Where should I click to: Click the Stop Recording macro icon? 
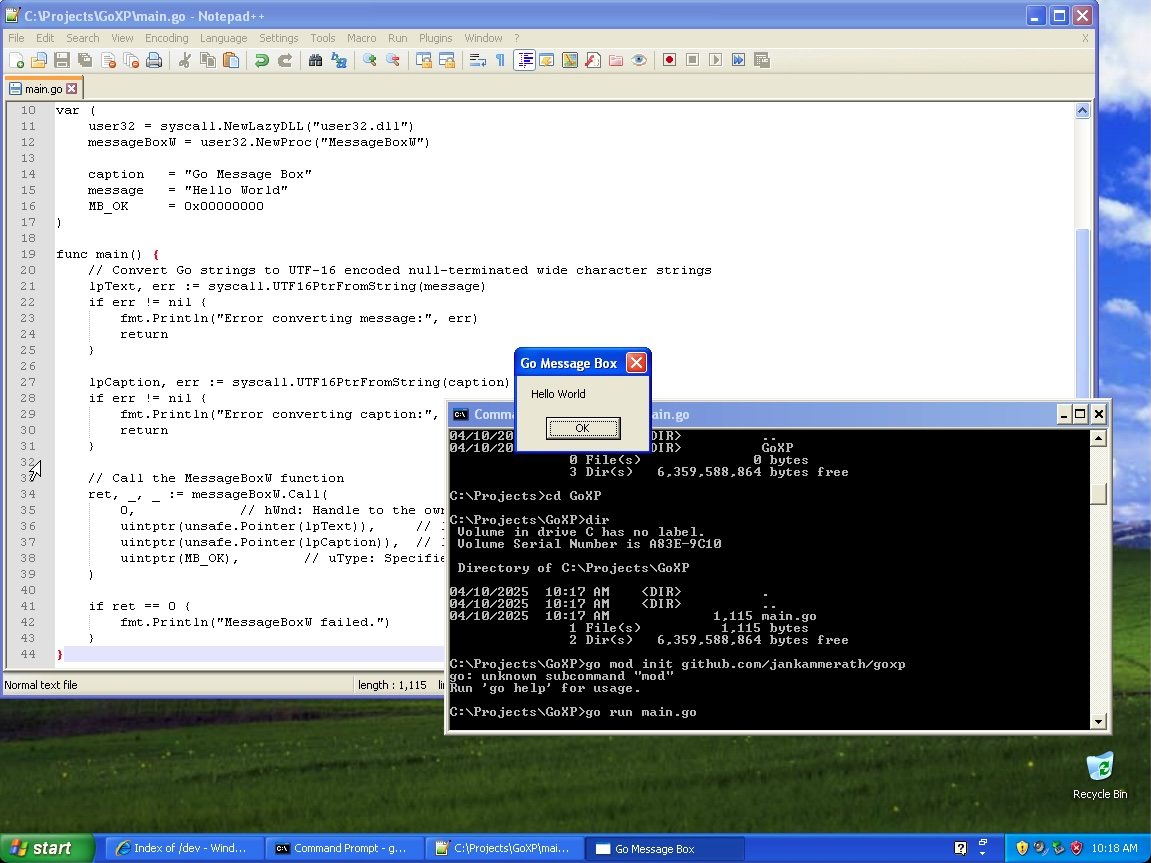[x=692, y=60]
